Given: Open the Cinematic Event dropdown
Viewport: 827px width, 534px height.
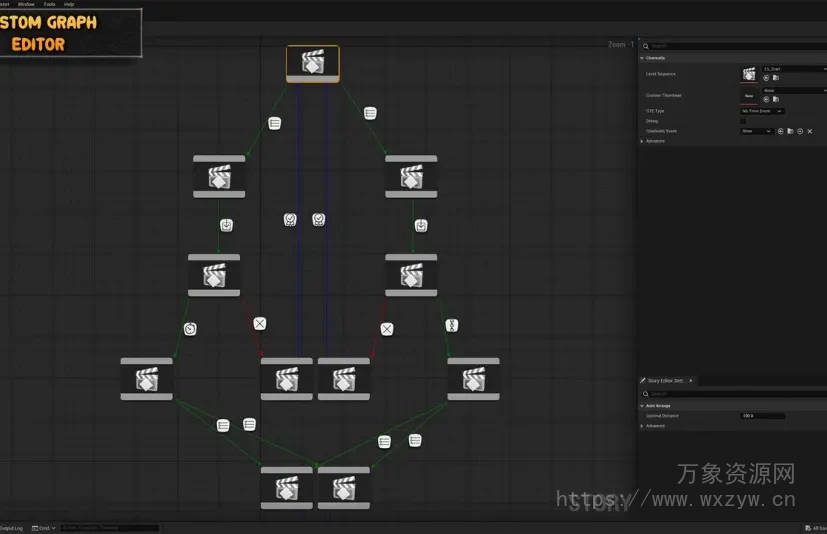Looking at the screenshot, I should (x=756, y=131).
